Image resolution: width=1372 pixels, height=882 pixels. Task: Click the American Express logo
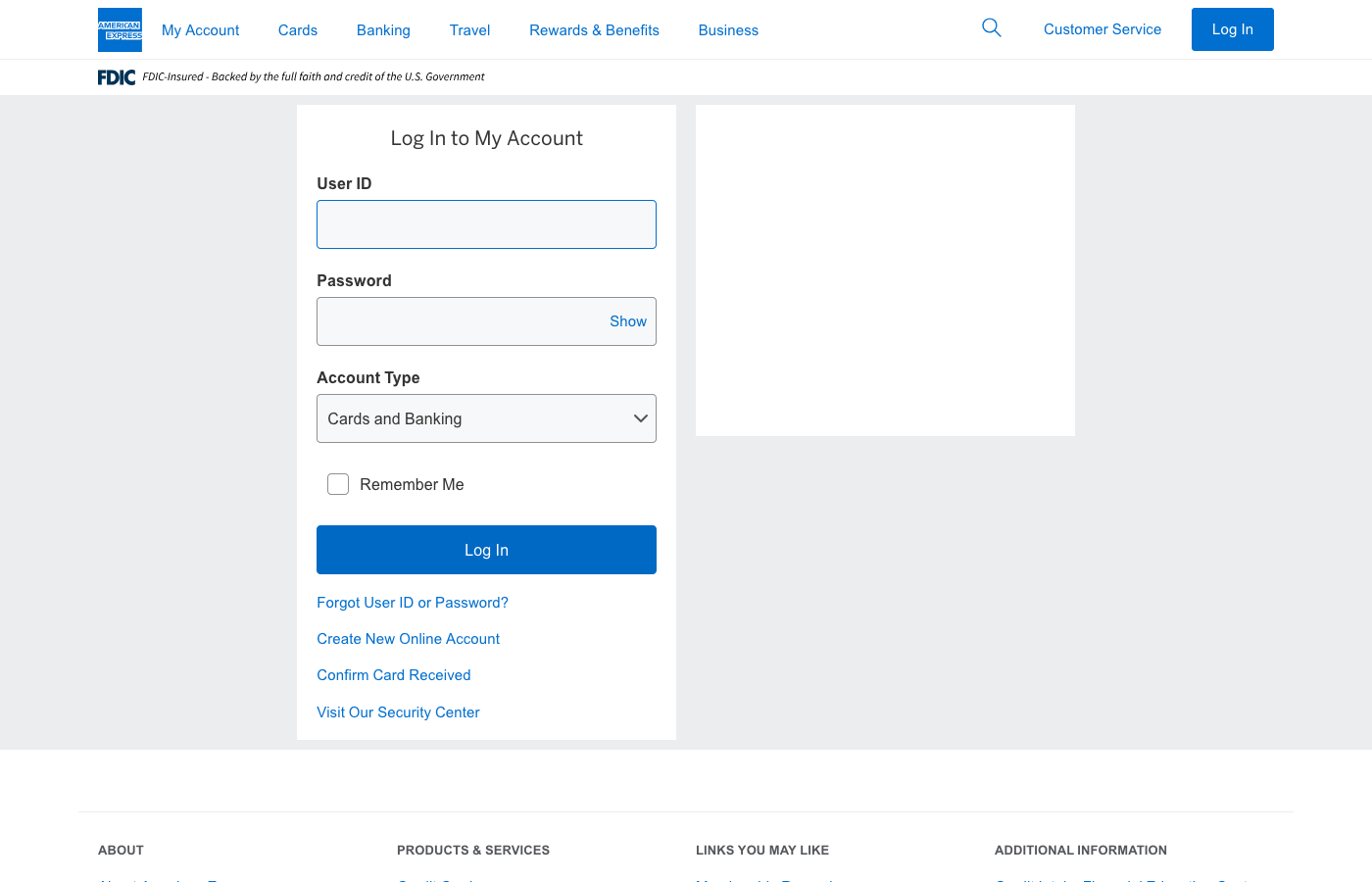click(120, 29)
